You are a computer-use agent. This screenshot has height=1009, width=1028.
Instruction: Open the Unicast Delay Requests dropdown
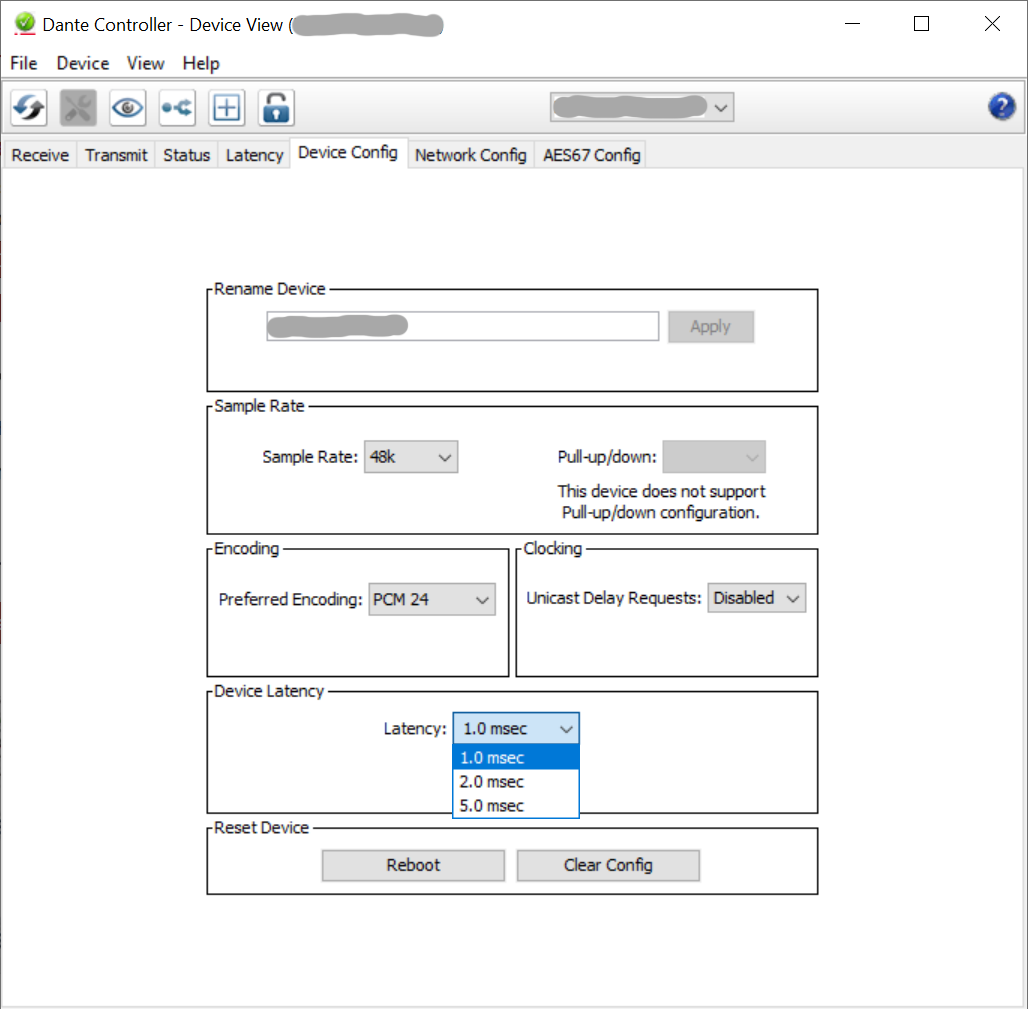click(x=757, y=598)
